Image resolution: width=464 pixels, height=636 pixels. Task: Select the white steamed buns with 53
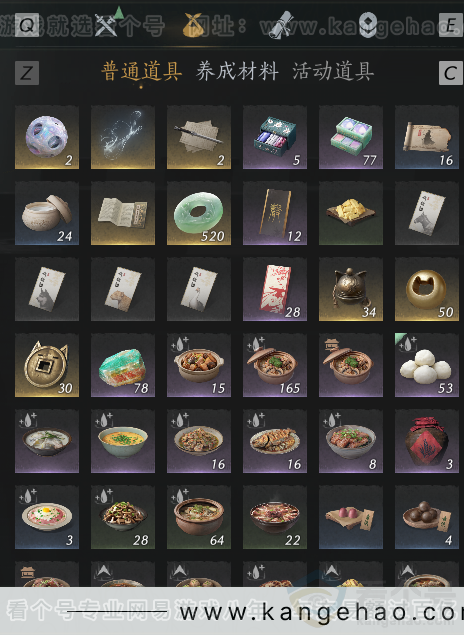tap(427, 365)
